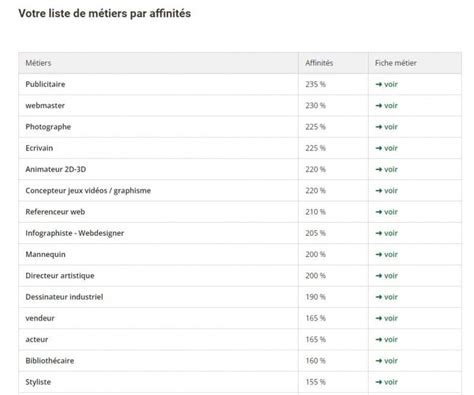Select the acteur job name
This screenshot has width=474, height=395.
(37, 340)
